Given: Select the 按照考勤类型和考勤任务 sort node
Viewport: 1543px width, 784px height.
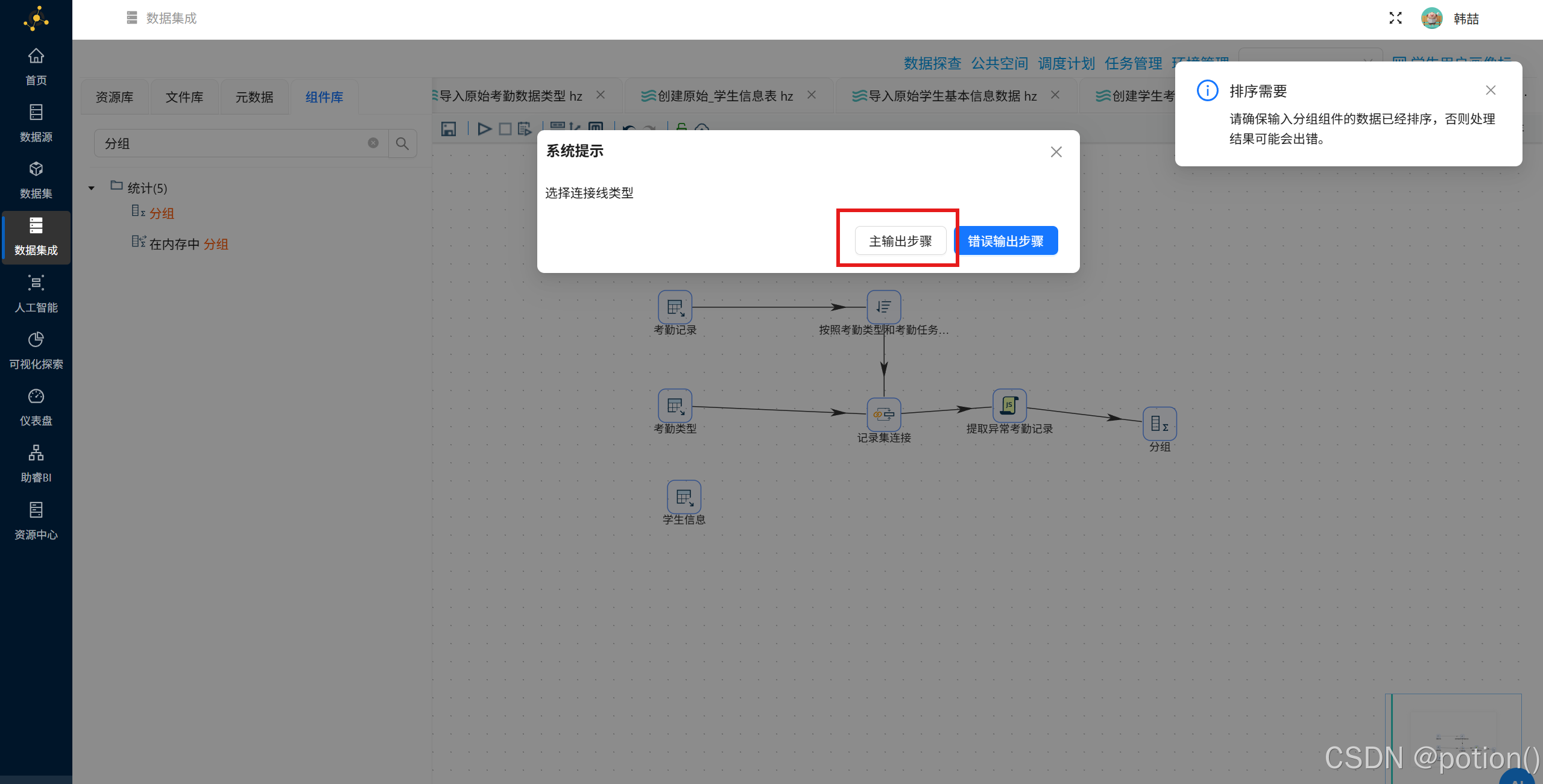Looking at the screenshot, I should pos(884,307).
